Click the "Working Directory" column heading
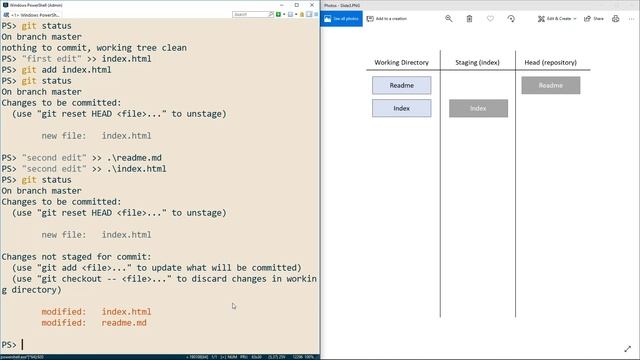The image size is (640, 360). coord(402,62)
